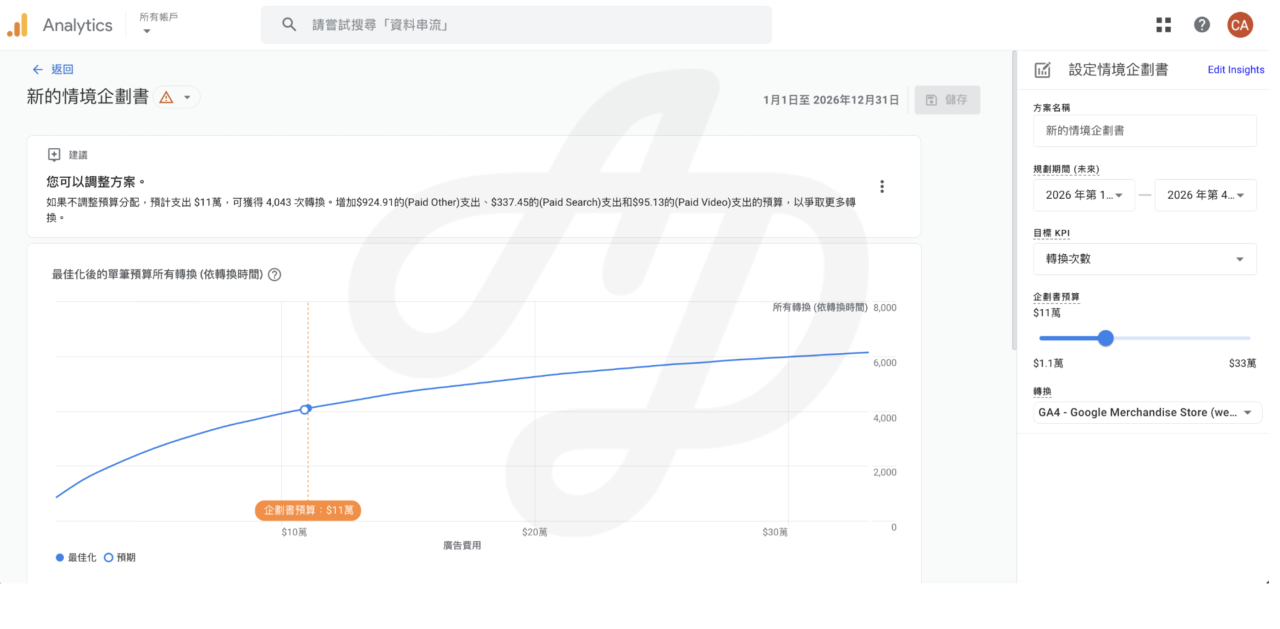Click the Google Analytics logo
1280x629 pixels.
18,25
